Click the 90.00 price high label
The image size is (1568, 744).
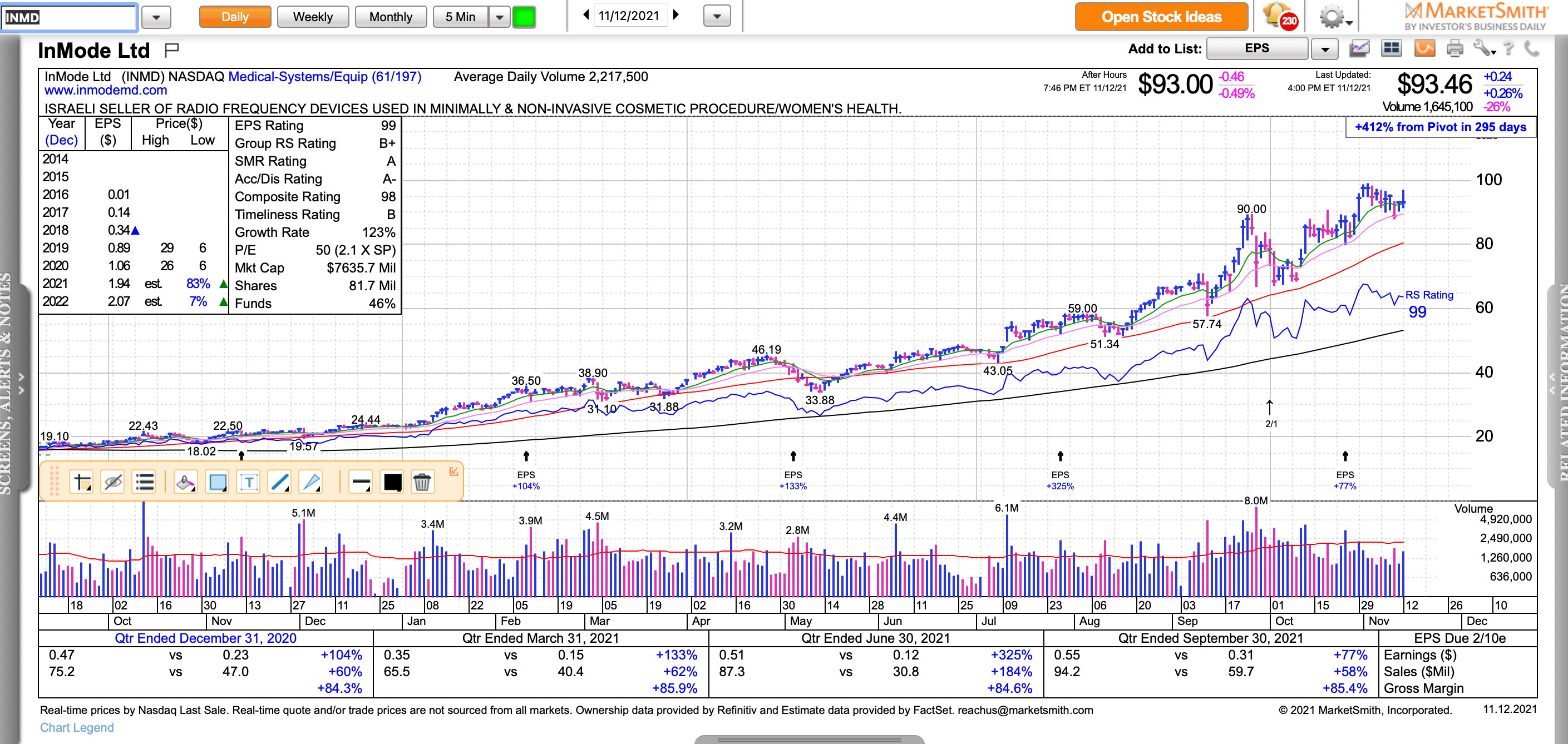point(1251,209)
